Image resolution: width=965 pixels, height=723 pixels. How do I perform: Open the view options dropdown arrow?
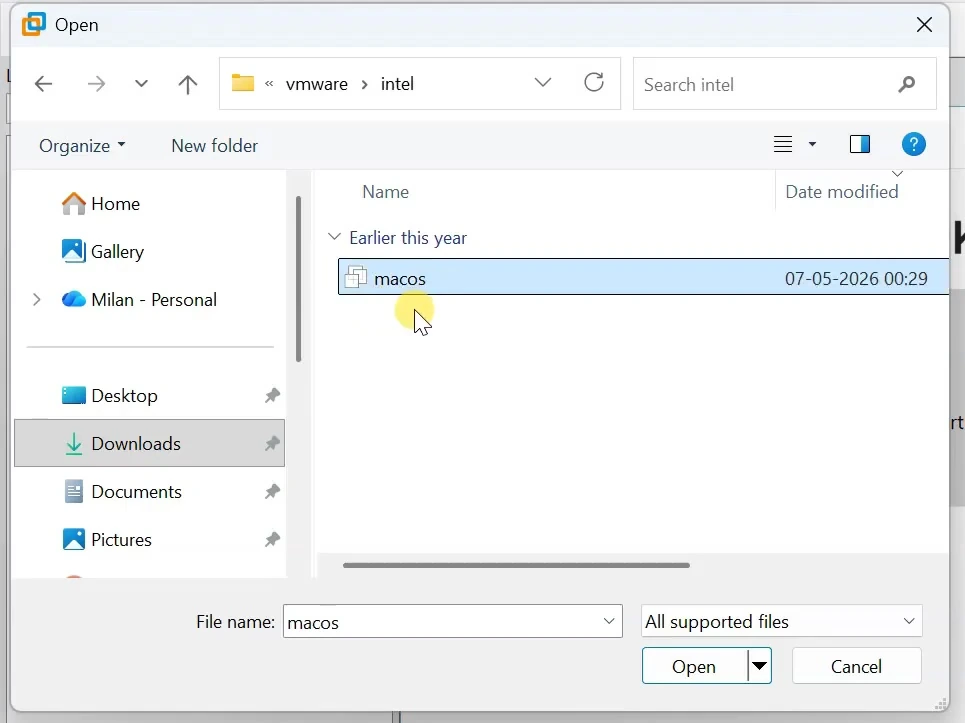coord(812,145)
